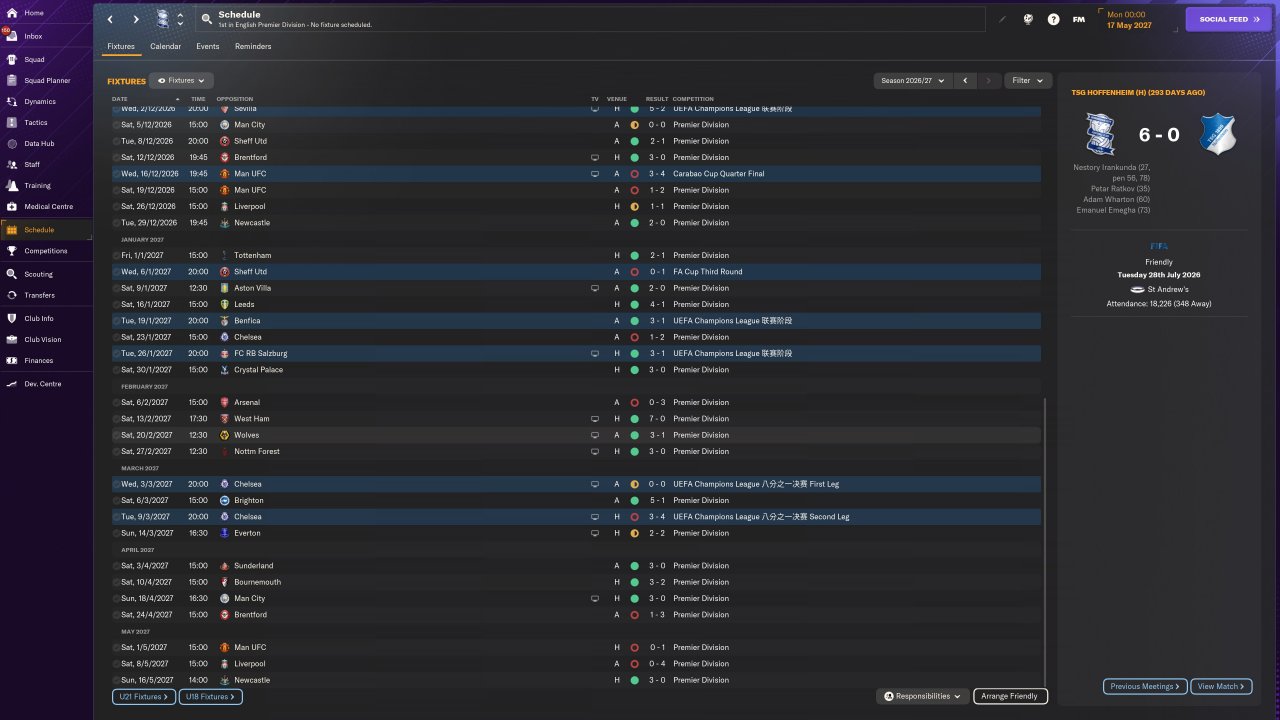The width and height of the screenshot is (1280, 720).
Task: Open the FM menu icon
Action: click(x=1079, y=19)
